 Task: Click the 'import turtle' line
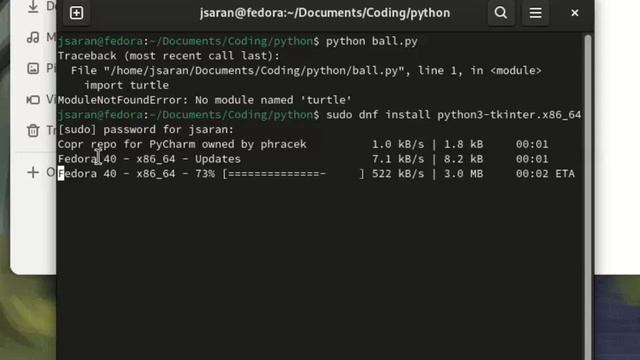click(x=126, y=85)
